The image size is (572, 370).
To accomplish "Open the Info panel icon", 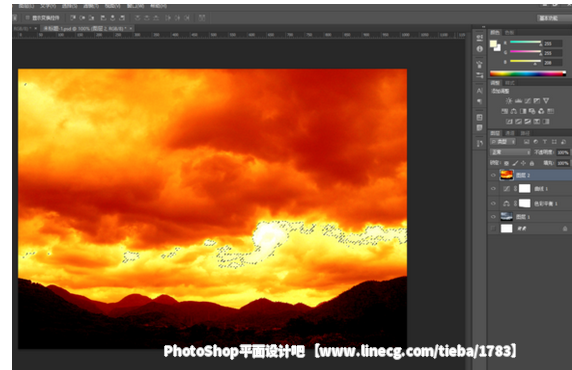I will click(x=480, y=49).
